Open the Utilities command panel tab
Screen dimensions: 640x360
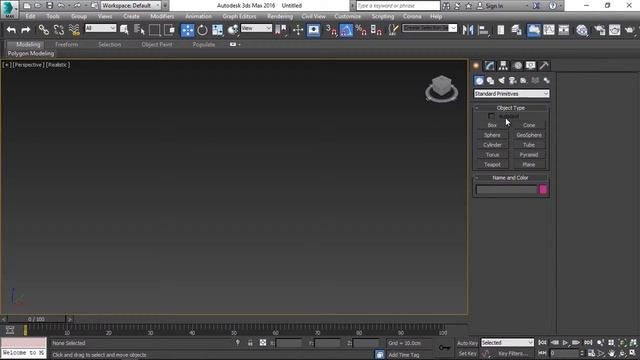pyautogui.click(x=544, y=65)
